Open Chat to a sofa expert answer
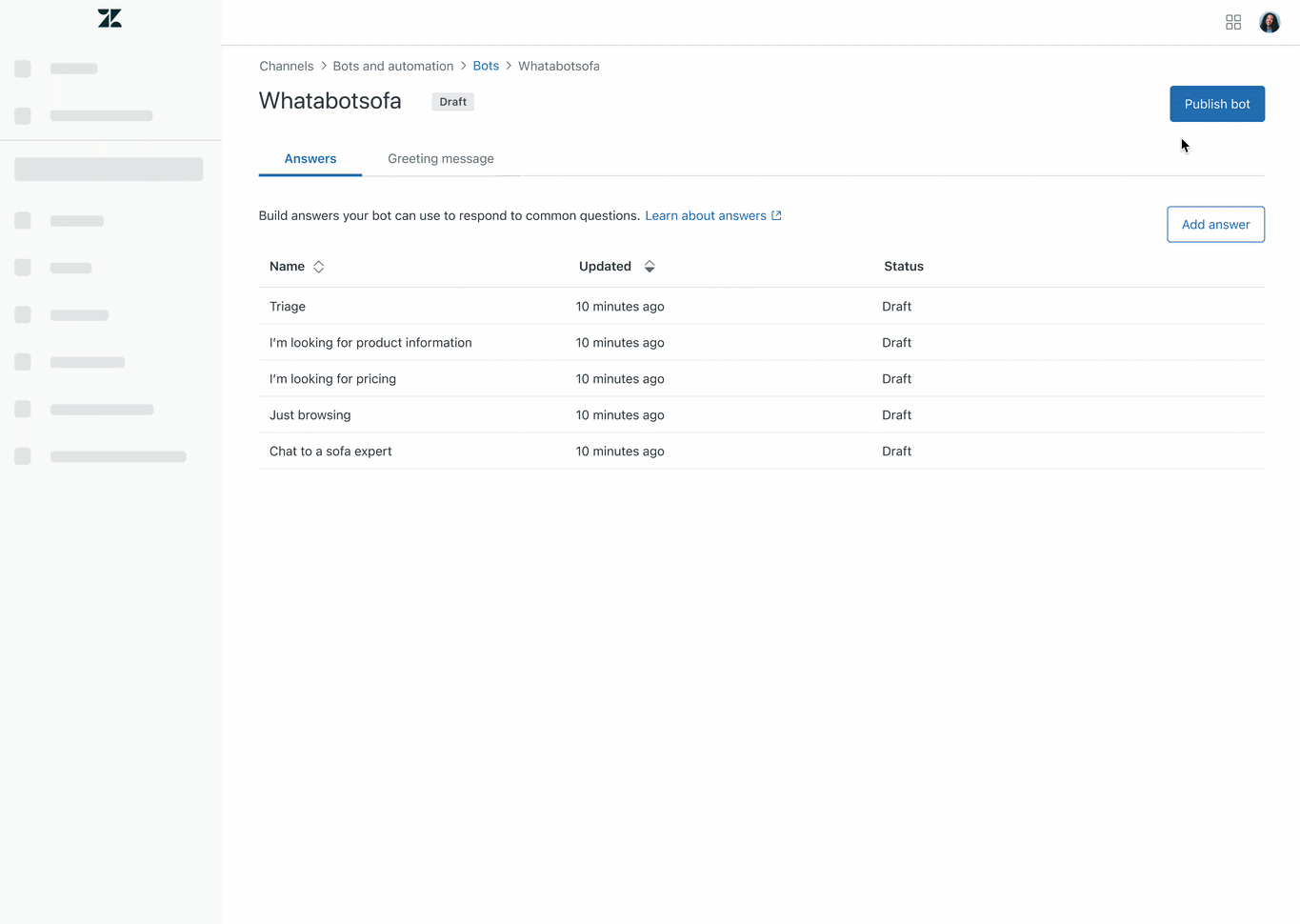The width and height of the screenshot is (1300, 924). tap(330, 452)
